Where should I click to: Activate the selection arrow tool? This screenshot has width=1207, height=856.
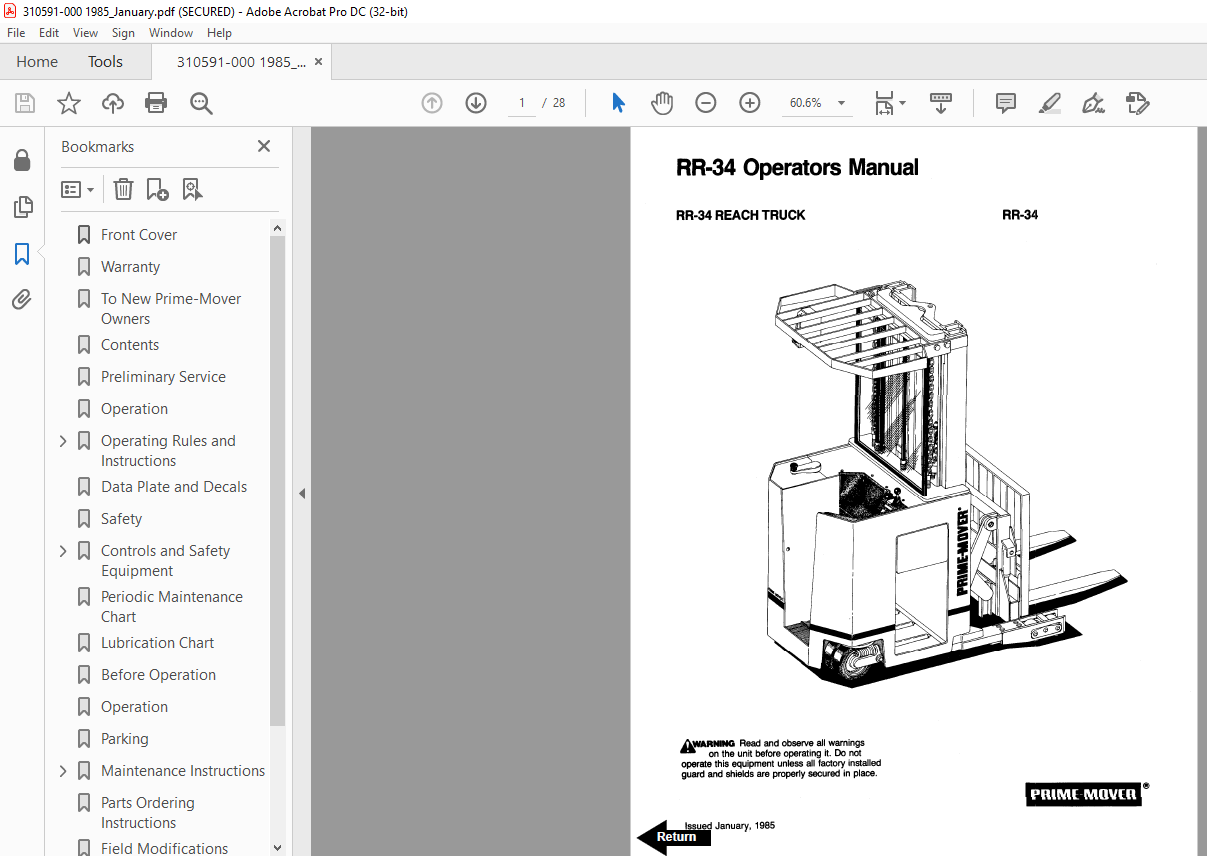[618, 103]
